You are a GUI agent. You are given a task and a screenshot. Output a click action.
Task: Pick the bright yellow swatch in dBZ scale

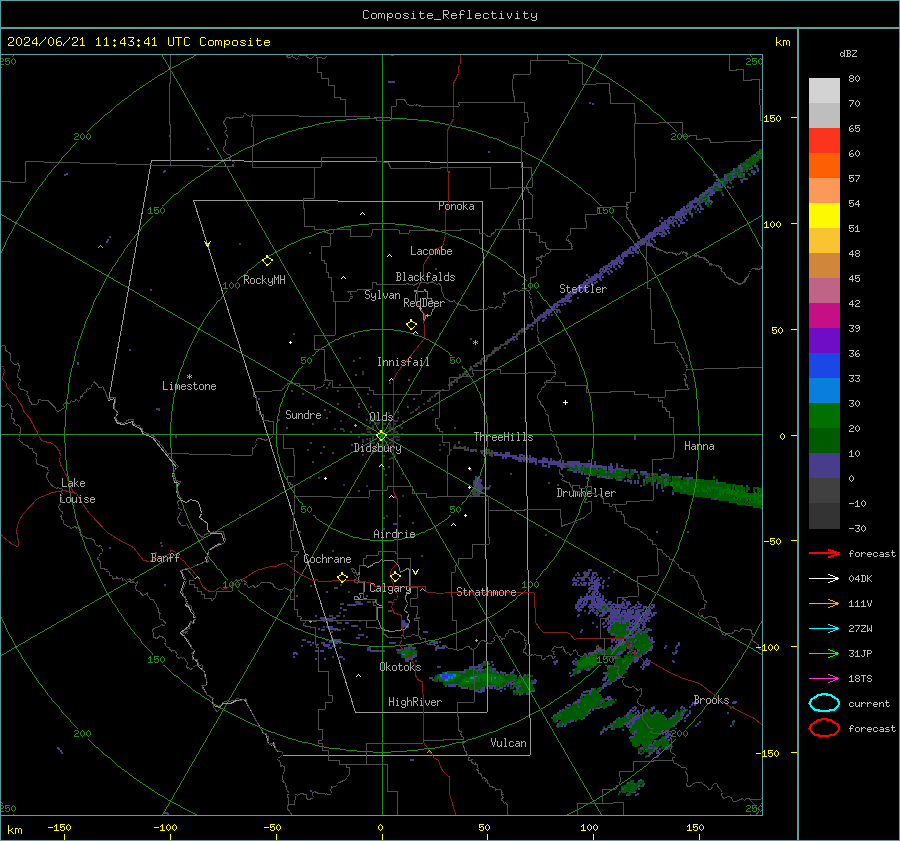pyautogui.click(x=824, y=215)
